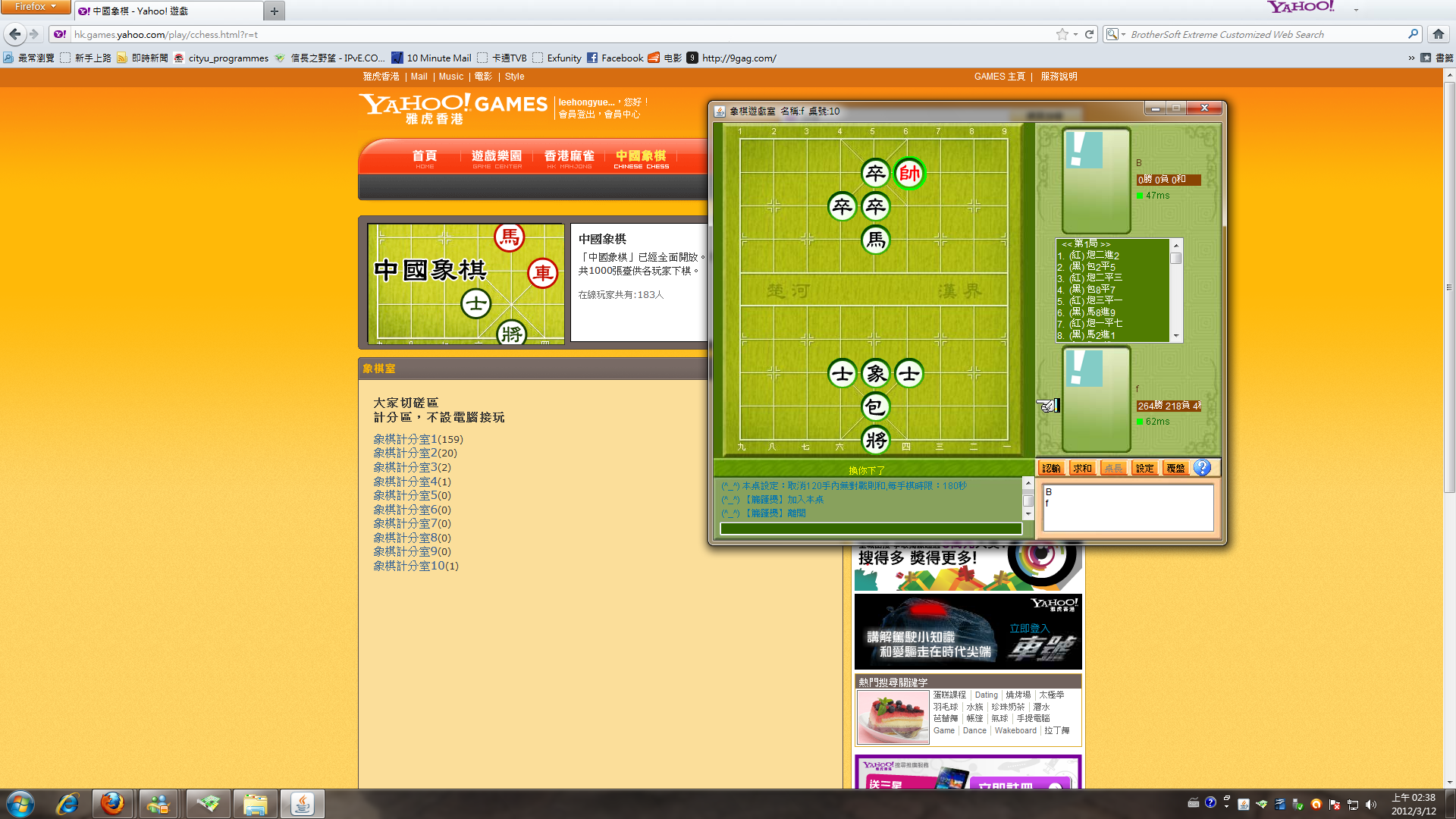Expand the bookmarks toolbar overflow chevron

[x=1410, y=58]
